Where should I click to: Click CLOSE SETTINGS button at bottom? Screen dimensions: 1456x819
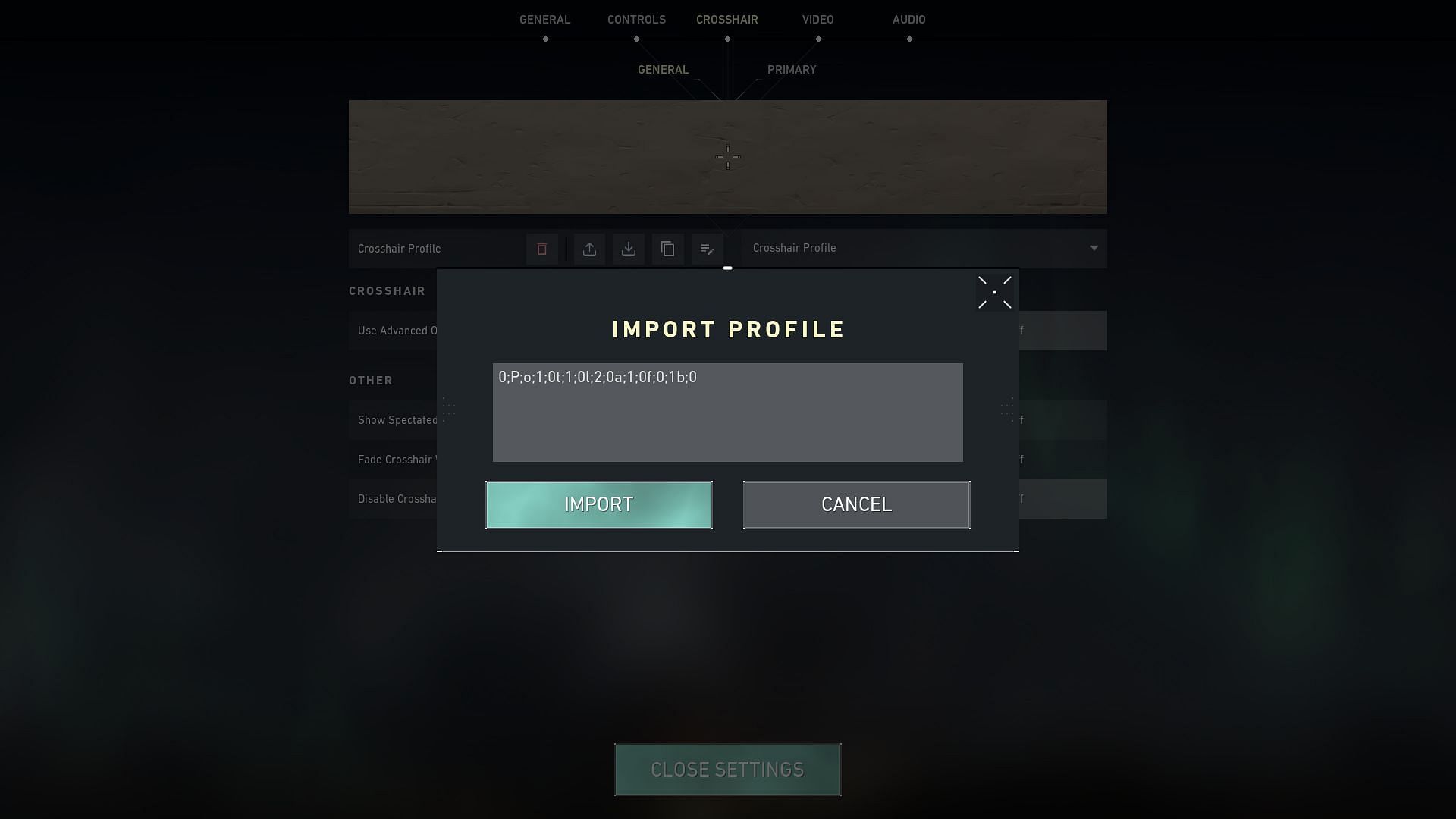click(x=727, y=768)
